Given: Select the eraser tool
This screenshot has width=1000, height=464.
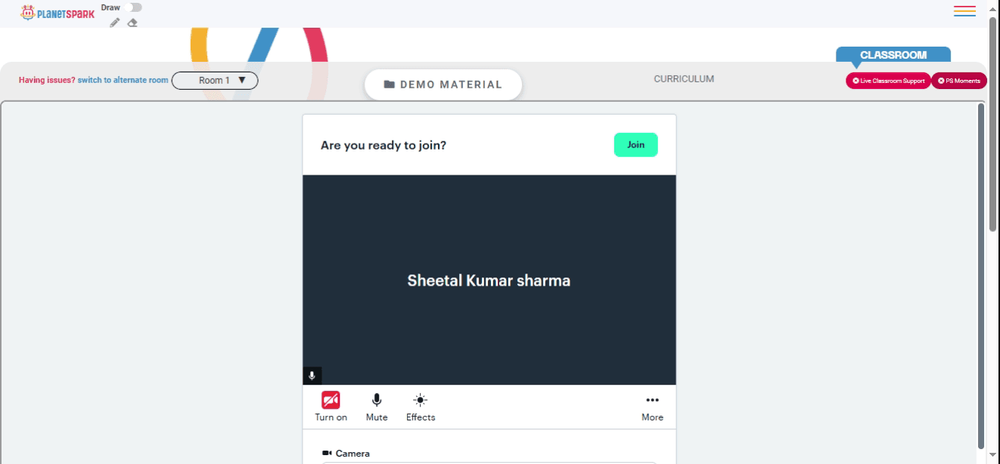Looking at the screenshot, I should point(132,23).
